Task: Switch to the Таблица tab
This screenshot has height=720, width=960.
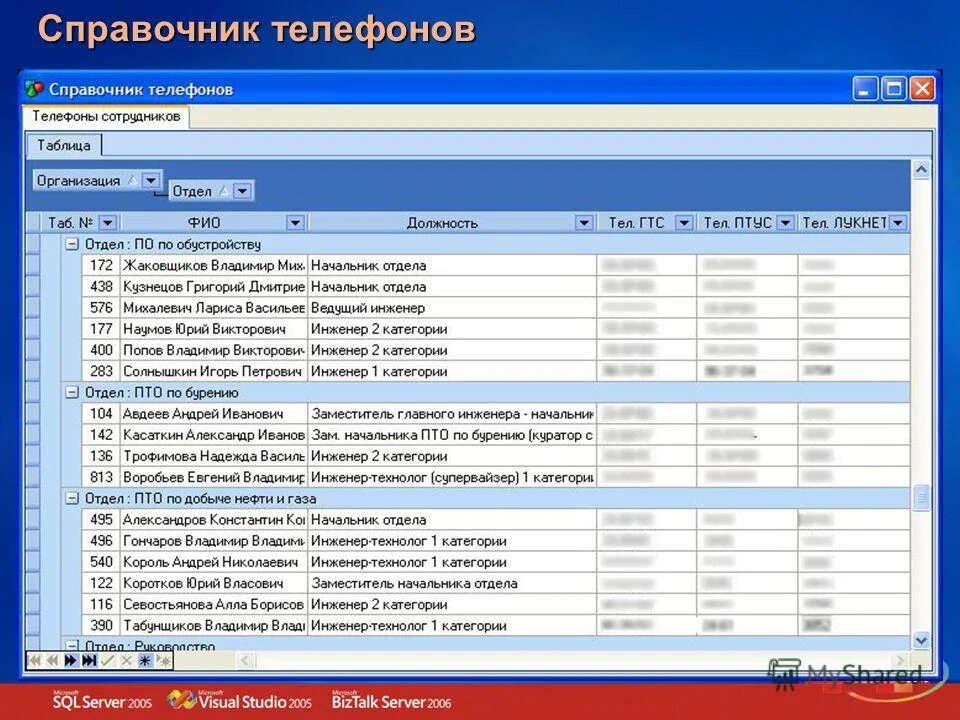Action: pyautogui.click(x=62, y=144)
